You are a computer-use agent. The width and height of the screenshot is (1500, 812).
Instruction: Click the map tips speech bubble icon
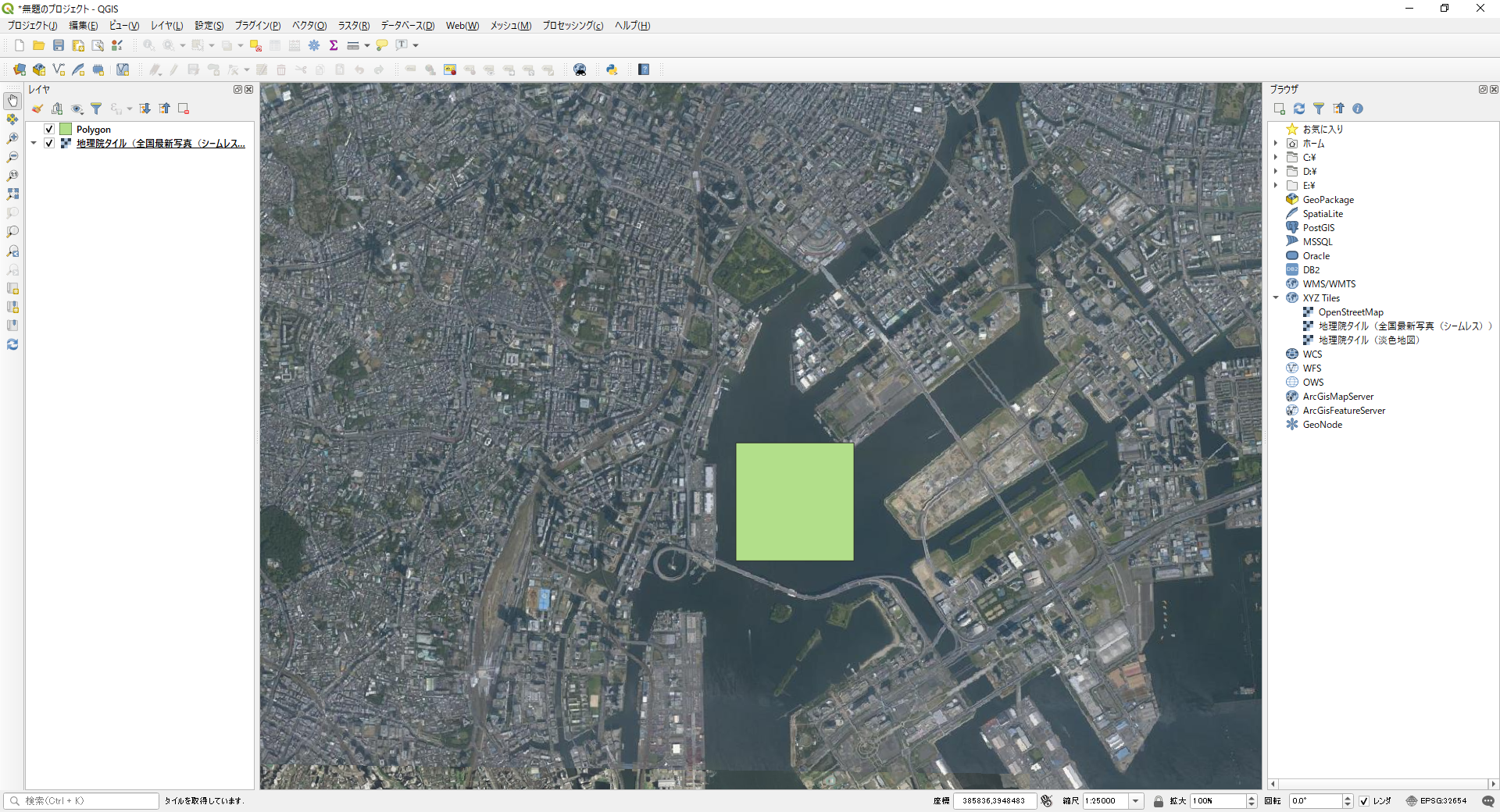[x=382, y=45]
